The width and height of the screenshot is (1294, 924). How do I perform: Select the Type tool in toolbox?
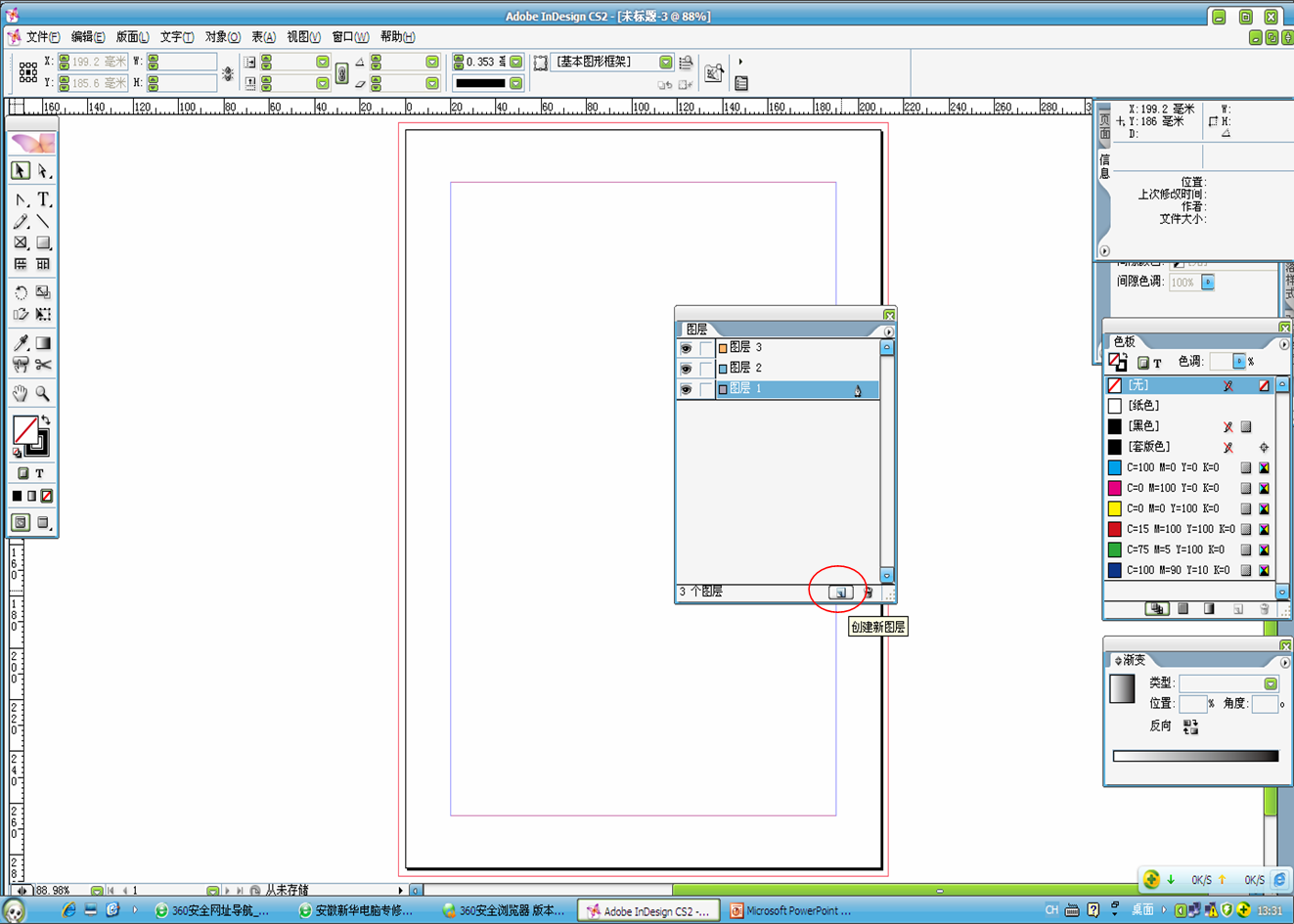tap(43, 199)
